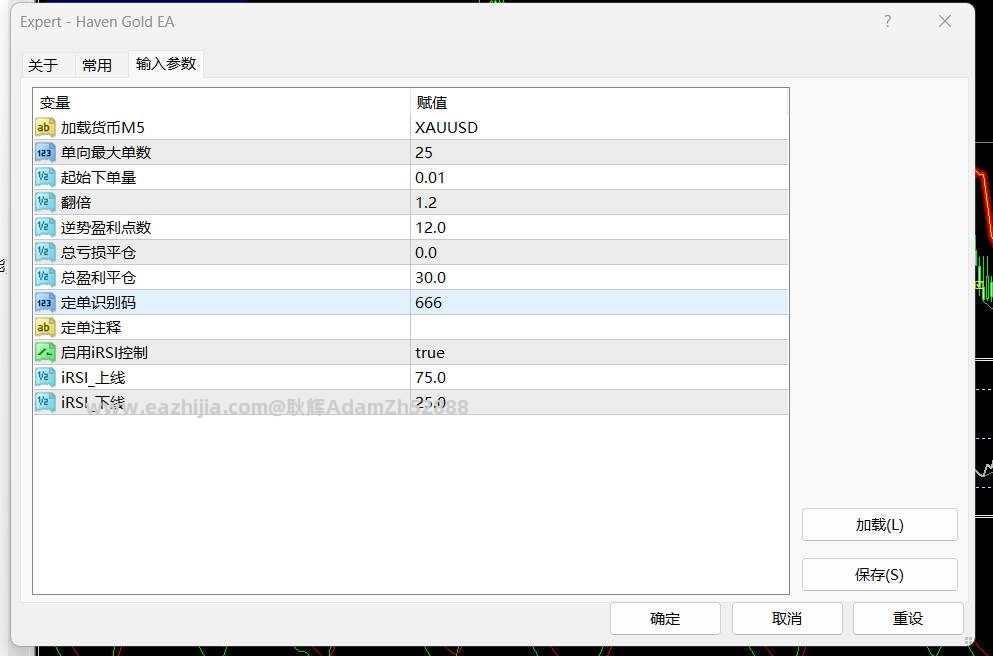This screenshot has width=993, height=656.
Task: Select the 定单注释 variable name
Action: (91, 327)
